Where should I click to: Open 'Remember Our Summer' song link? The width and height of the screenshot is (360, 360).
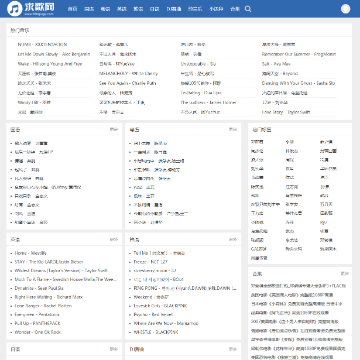[299, 54]
